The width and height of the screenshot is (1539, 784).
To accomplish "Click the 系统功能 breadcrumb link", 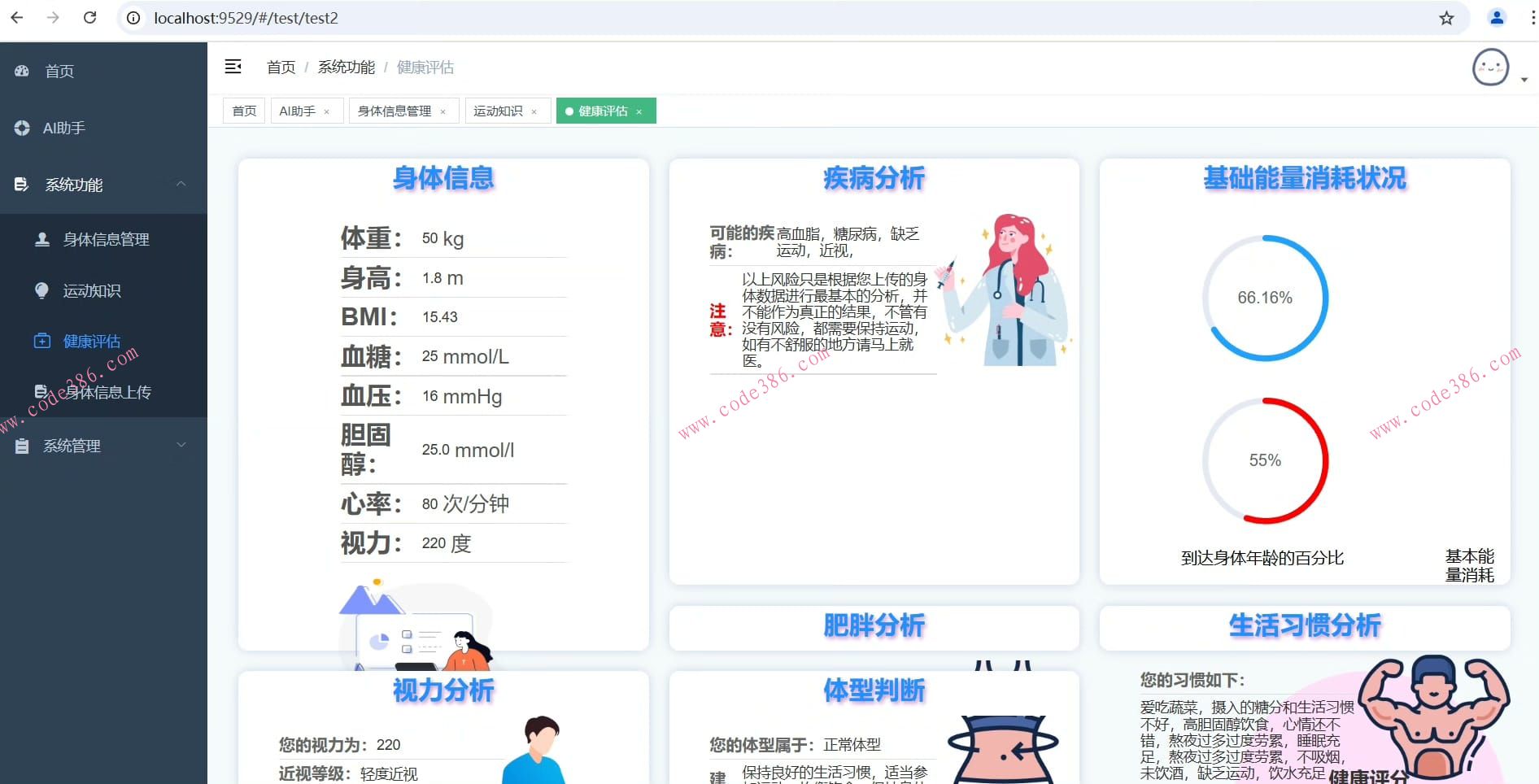I will click(346, 67).
